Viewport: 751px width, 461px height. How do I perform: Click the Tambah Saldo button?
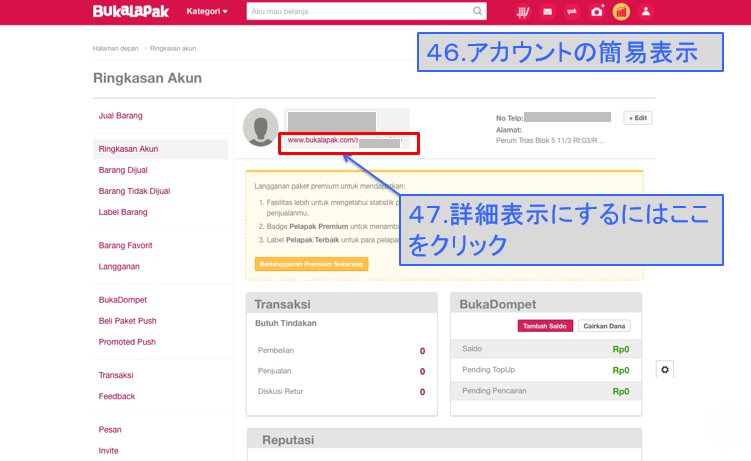[545, 326]
